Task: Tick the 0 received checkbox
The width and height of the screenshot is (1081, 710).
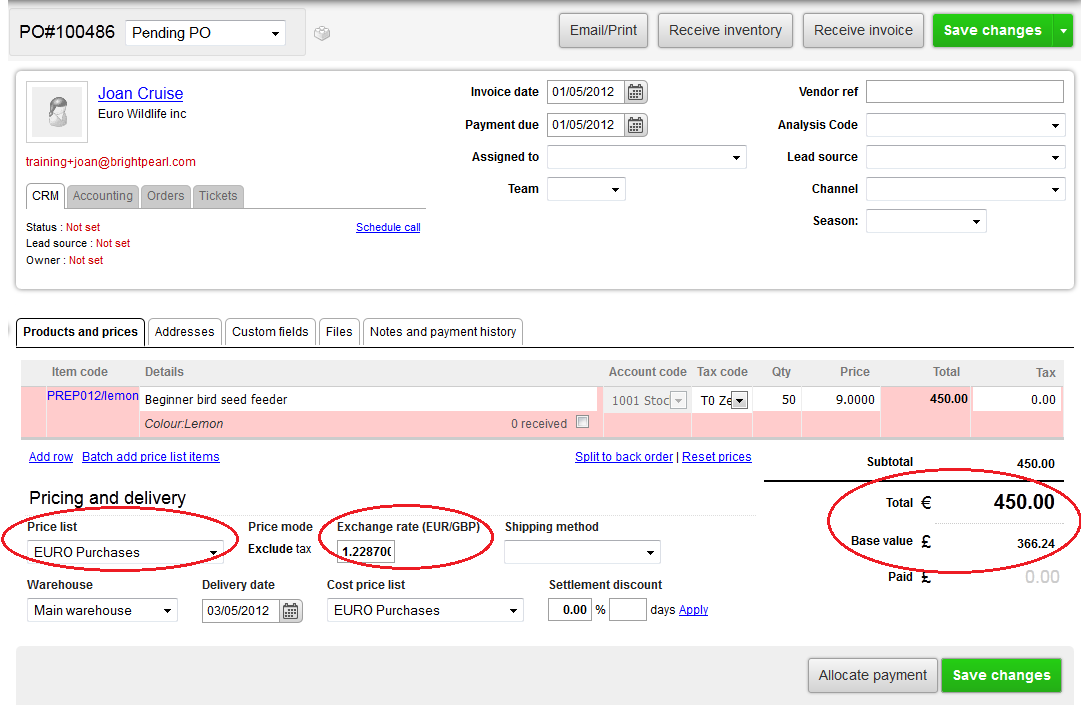Action: coord(583,422)
